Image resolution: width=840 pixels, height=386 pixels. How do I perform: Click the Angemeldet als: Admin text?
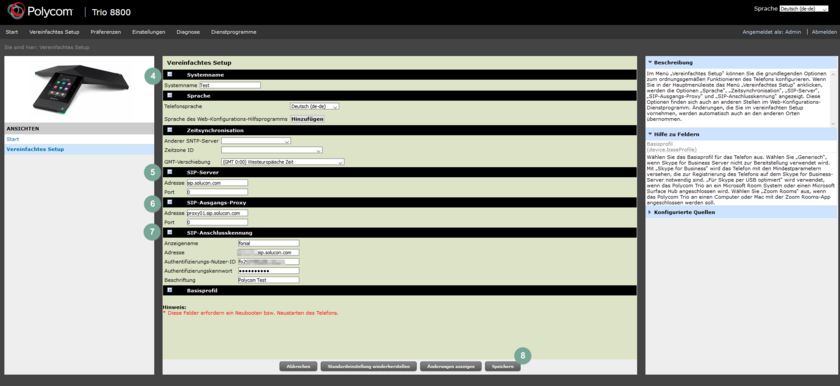point(771,32)
